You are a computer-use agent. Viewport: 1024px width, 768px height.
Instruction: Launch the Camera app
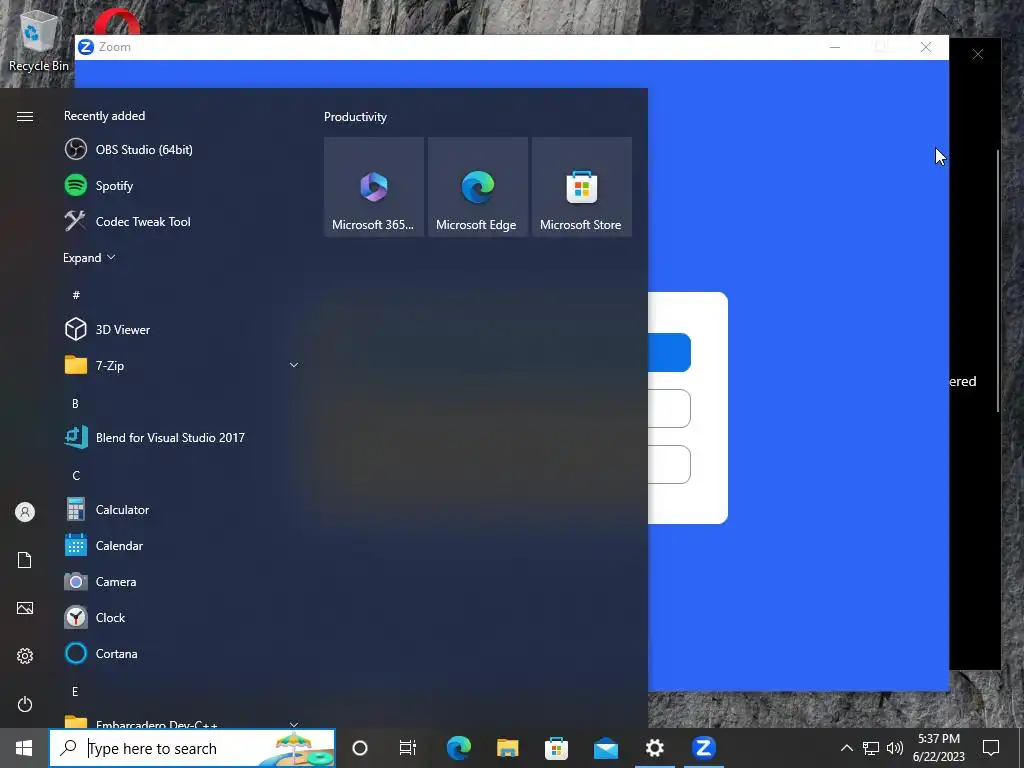(182, 581)
